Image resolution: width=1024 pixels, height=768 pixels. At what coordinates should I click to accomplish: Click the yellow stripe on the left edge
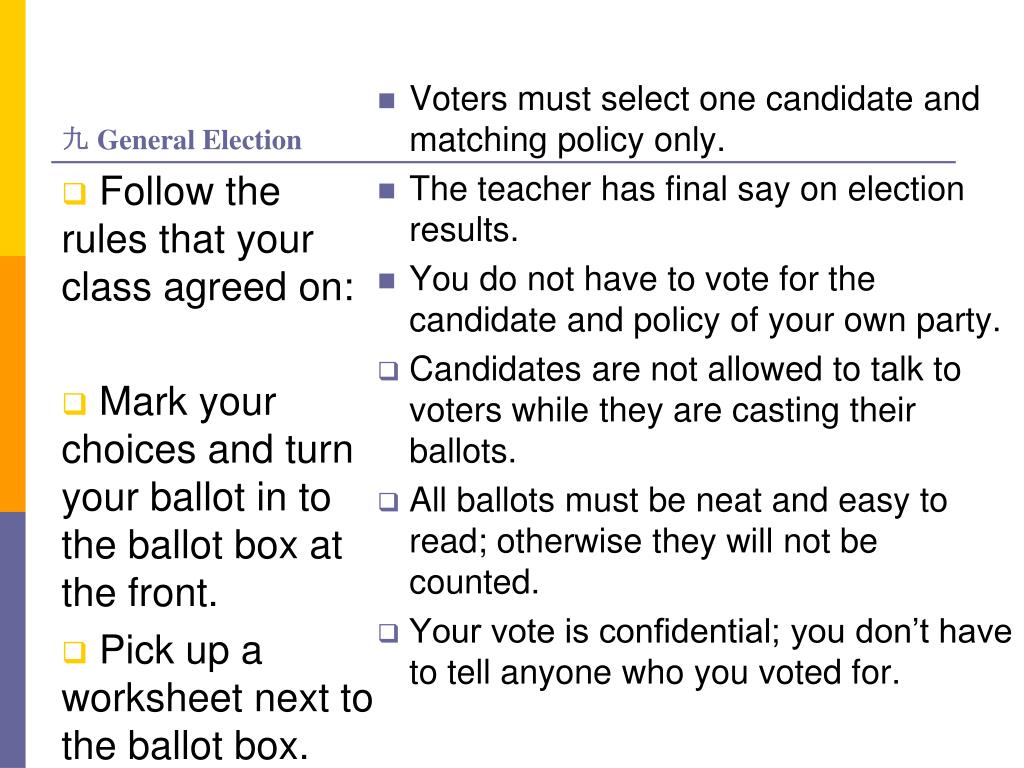12,128
